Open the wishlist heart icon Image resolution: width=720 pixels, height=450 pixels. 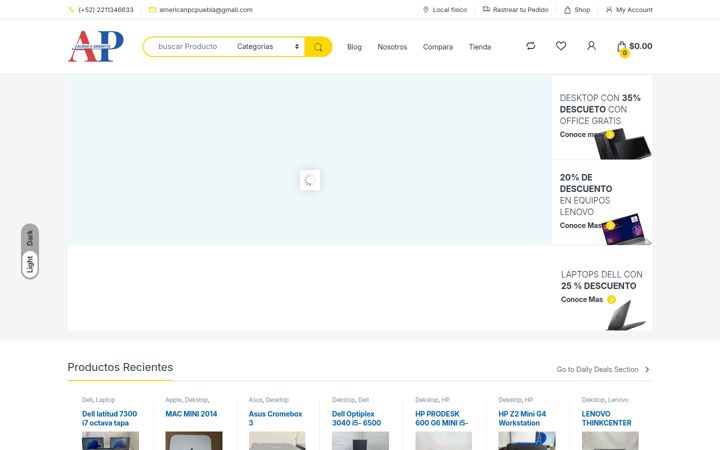561,46
